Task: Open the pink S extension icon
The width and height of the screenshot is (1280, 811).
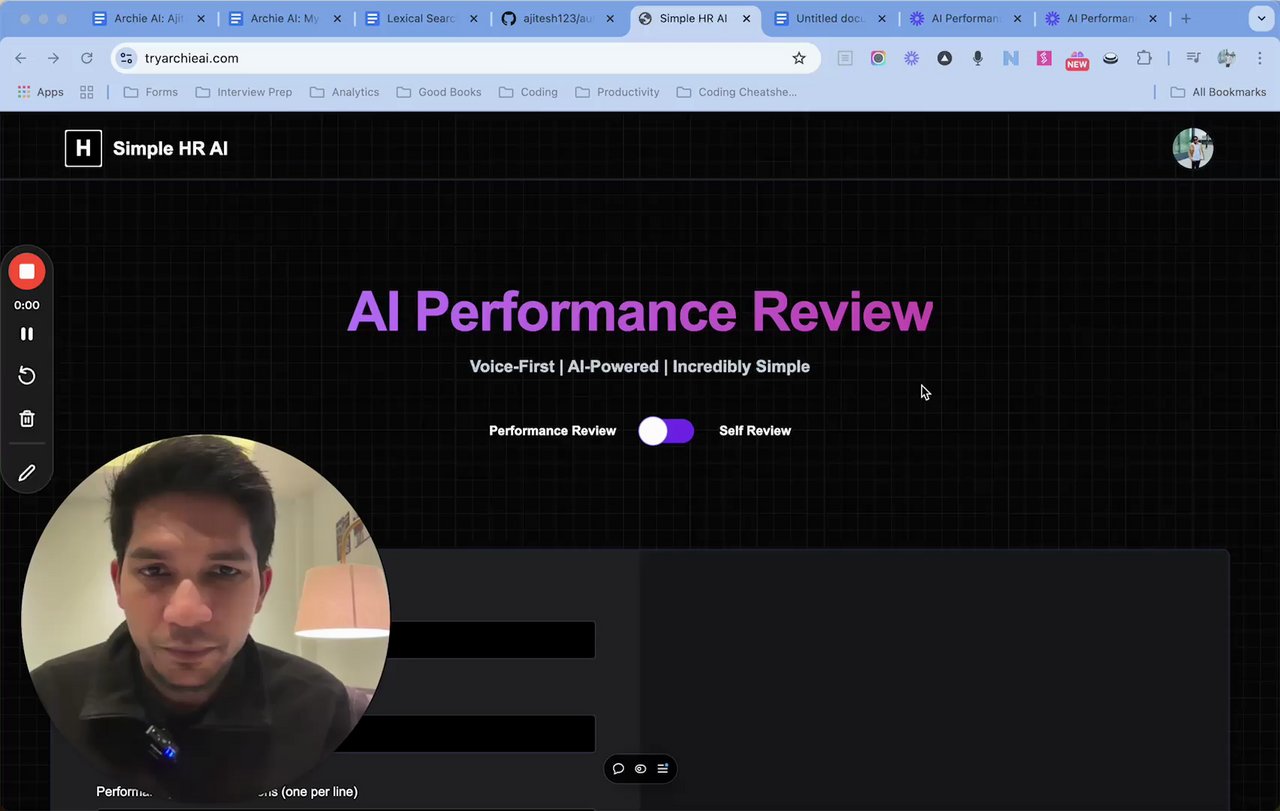Action: (x=1044, y=58)
